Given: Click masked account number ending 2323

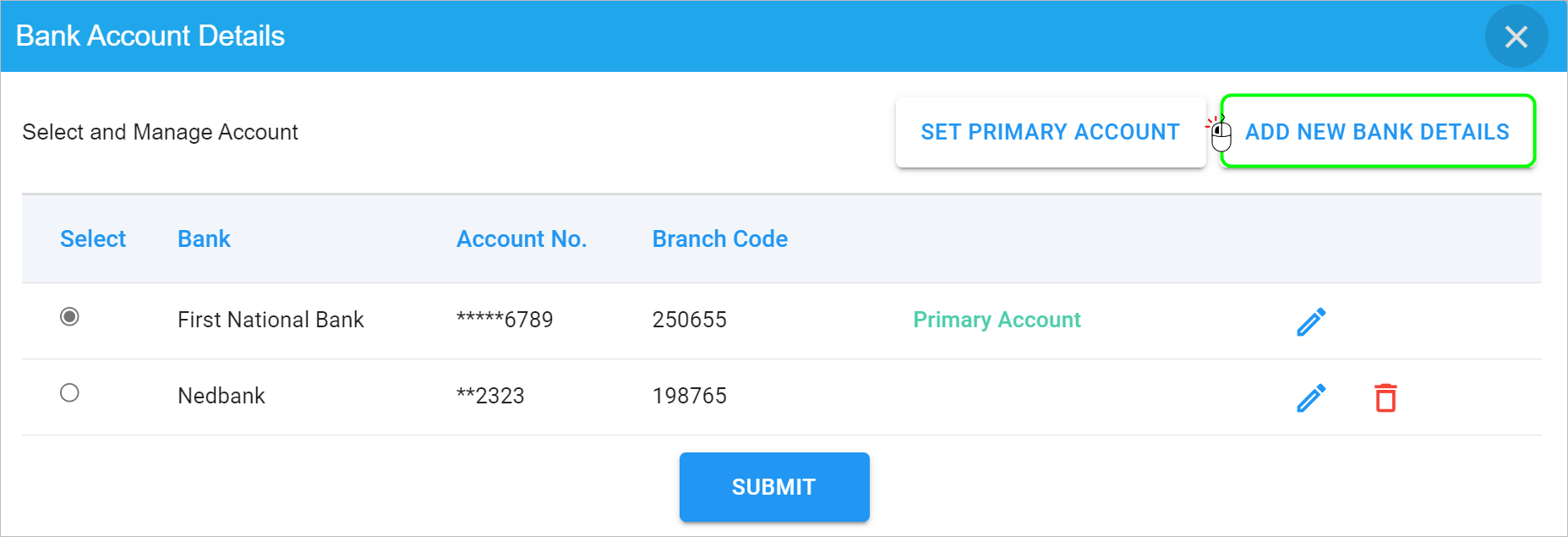Looking at the screenshot, I should coord(490,396).
